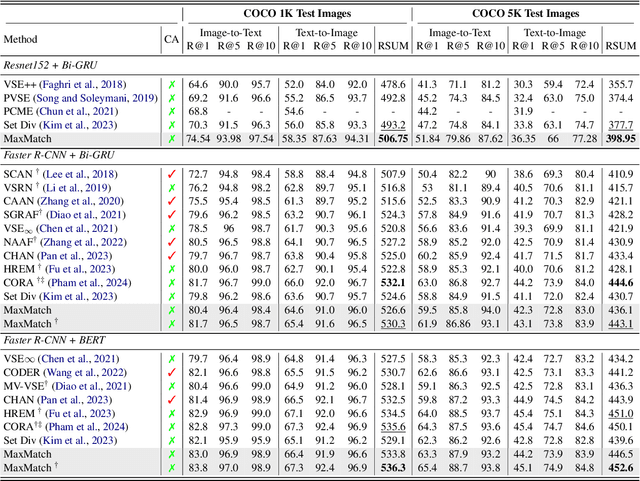The width and height of the screenshot is (640, 481).
Task: Click the red checkmark in the CODER row
Action: [171, 373]
